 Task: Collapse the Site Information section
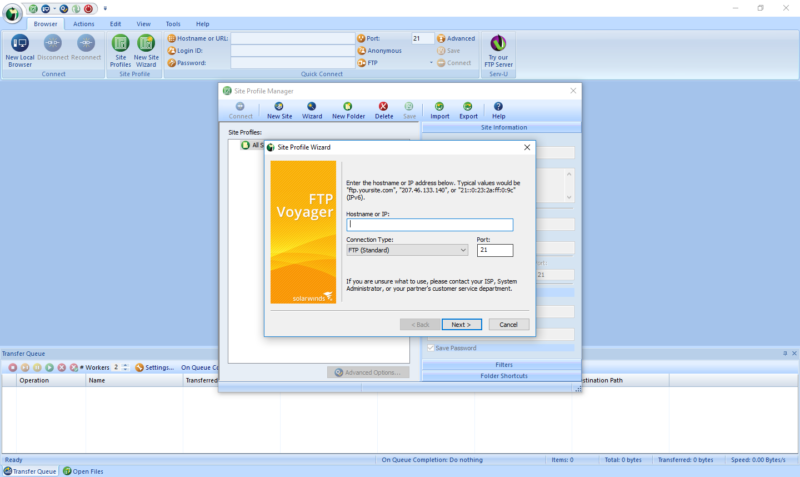tap(501, 128)
